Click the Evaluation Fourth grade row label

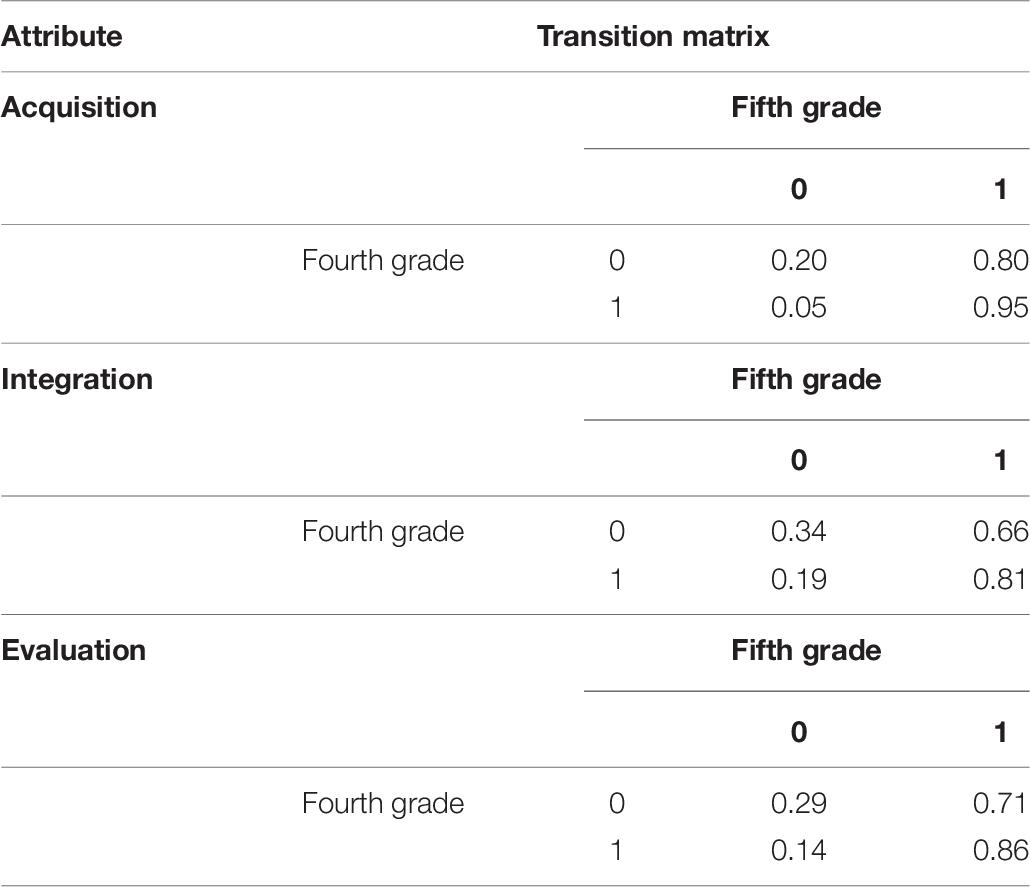point(383,804)
